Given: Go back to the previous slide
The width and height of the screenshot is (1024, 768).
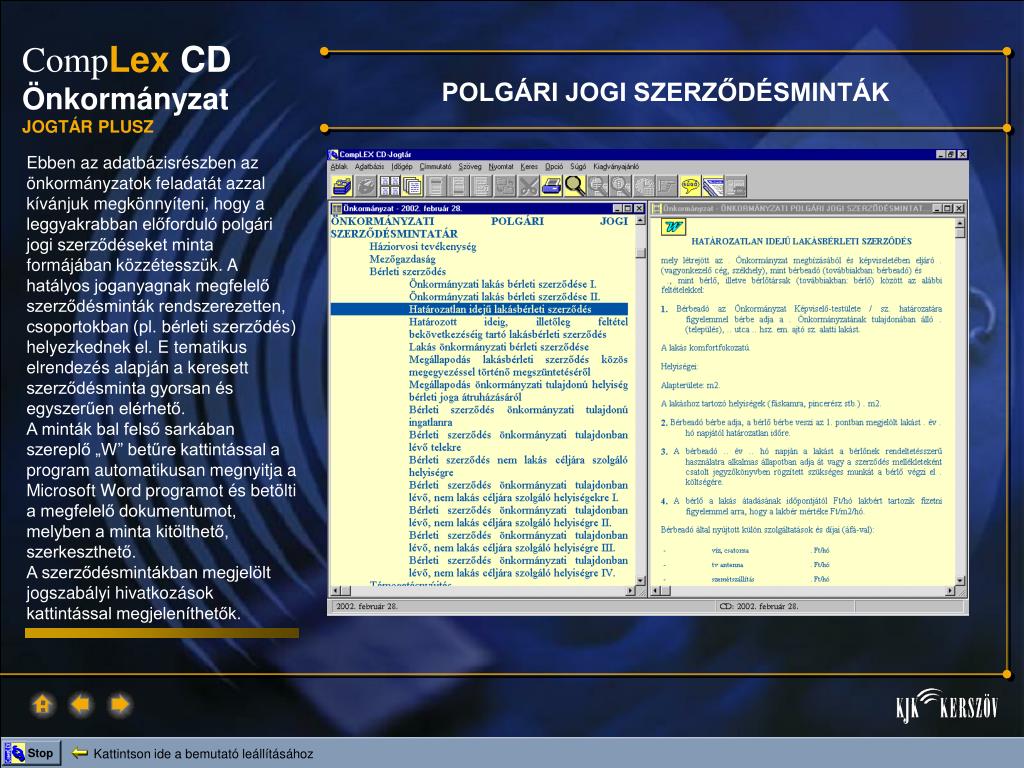Looking at the screenshot, I should click(x=81, y=704).
